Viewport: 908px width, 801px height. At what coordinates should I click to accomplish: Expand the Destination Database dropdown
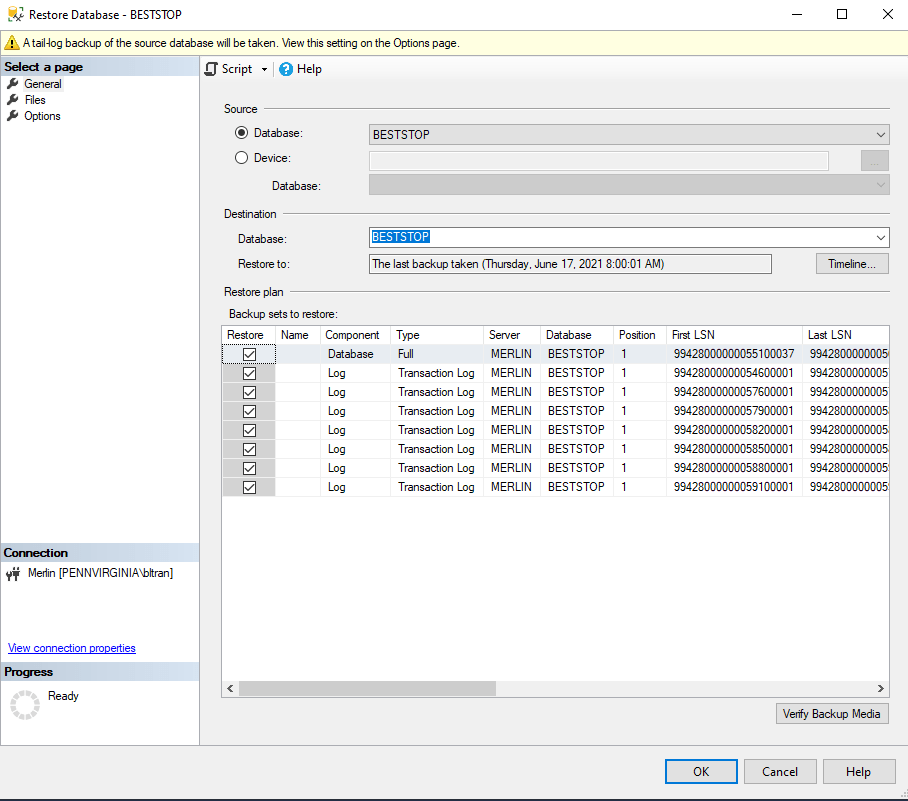pos(880,238)
